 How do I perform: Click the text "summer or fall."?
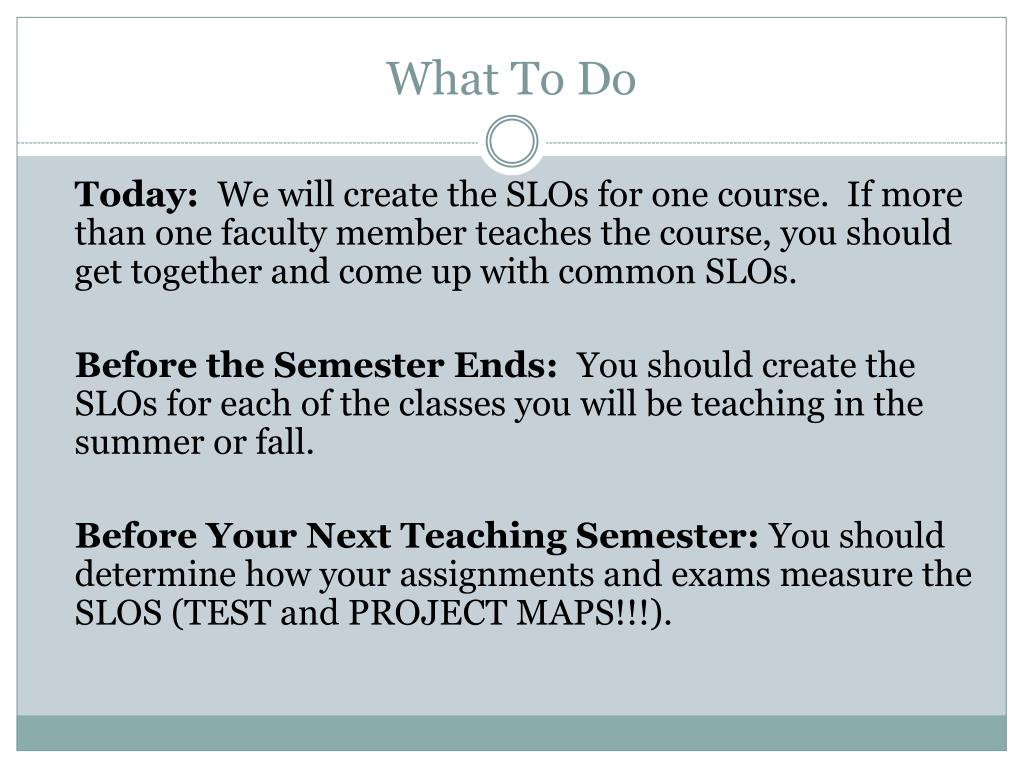pos(195,443)
